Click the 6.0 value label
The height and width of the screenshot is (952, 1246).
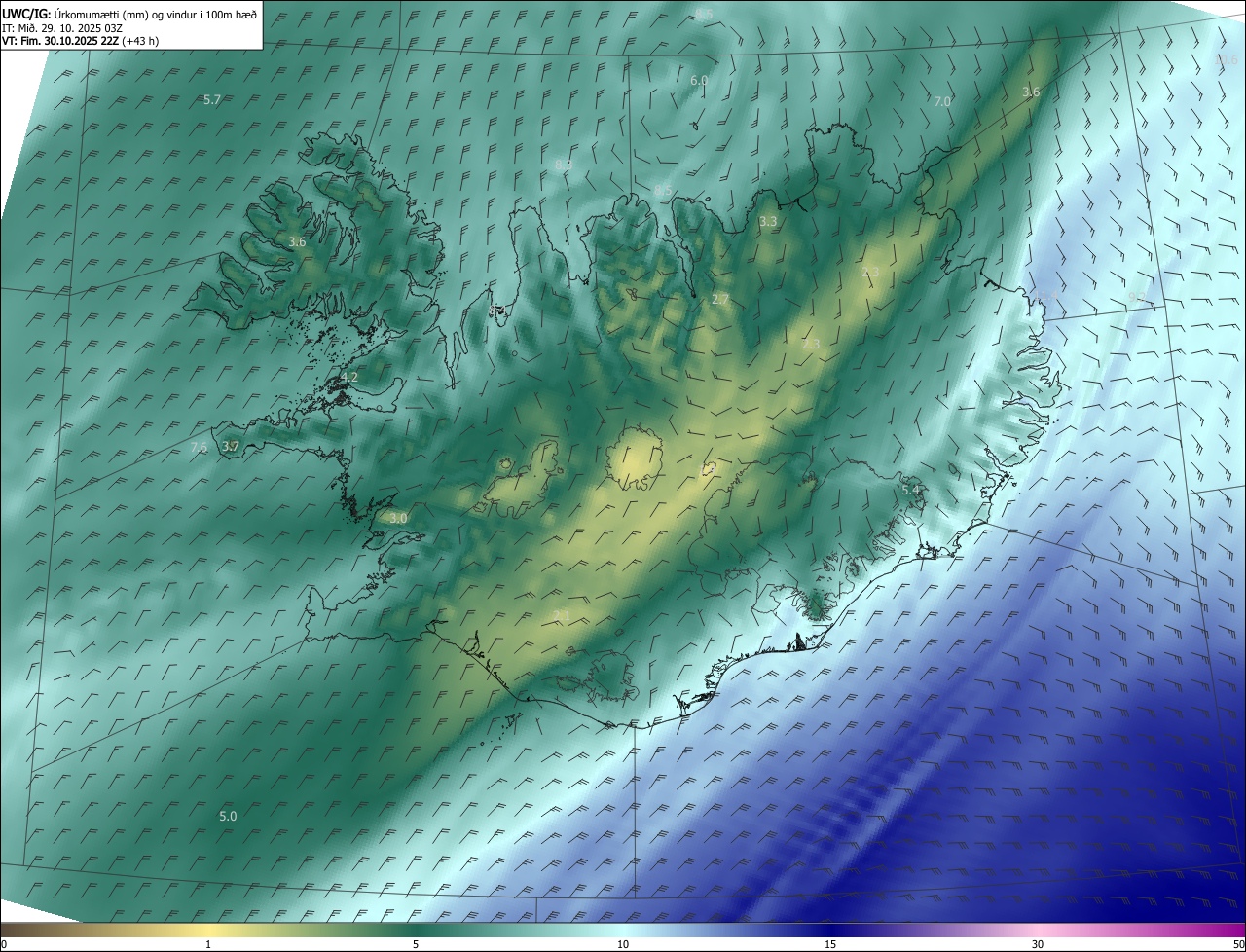point(699,81)
